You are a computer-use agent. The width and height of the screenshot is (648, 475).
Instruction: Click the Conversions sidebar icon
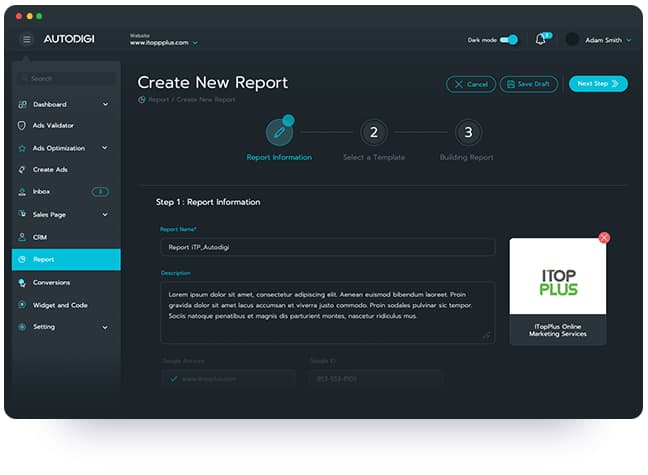click(x=22, y=283)
